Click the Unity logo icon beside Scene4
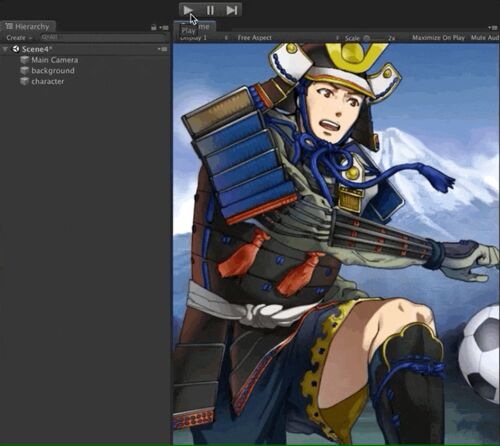Screen dimensions: 500x446 tap(16, 49)
